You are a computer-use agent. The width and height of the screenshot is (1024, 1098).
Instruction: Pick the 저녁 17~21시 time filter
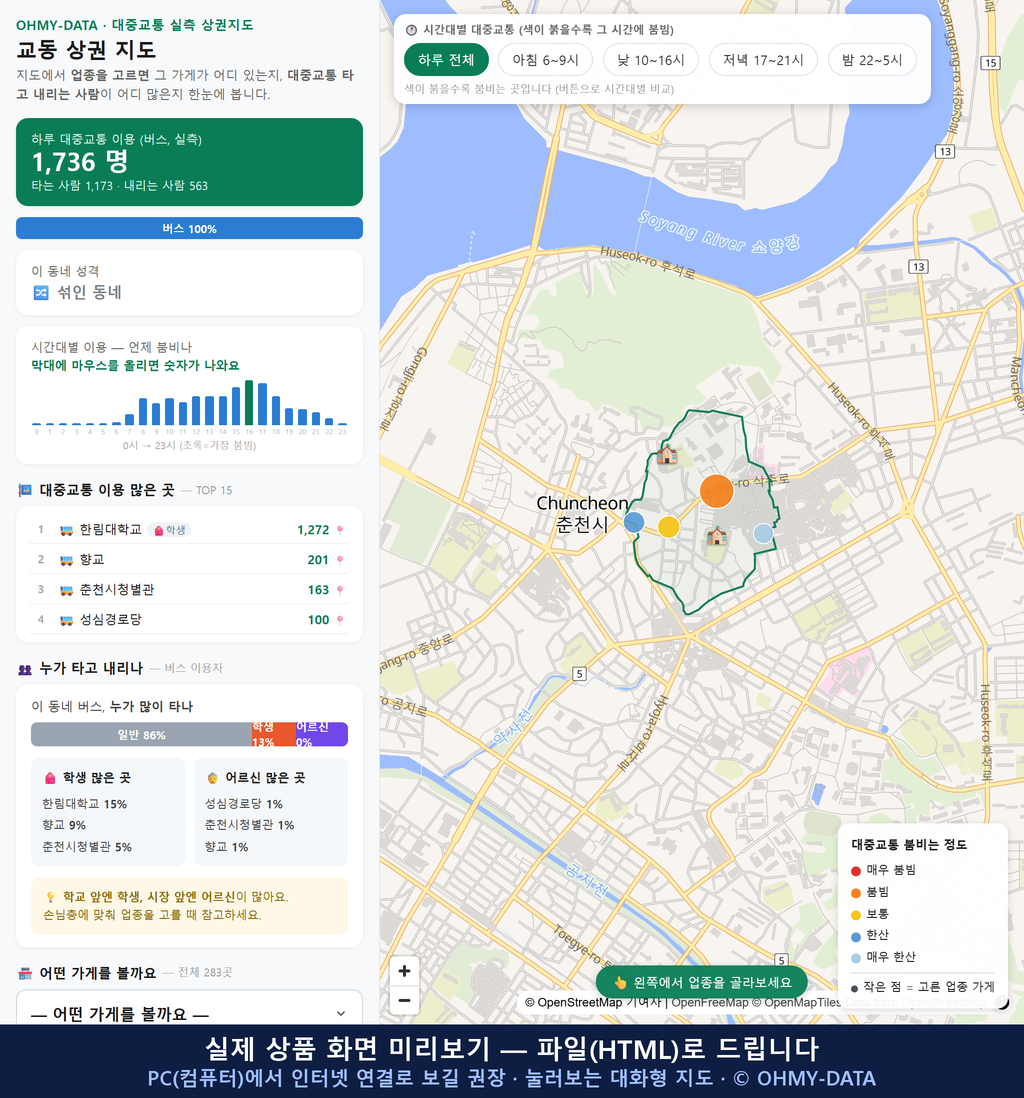(x=763, y=60)
